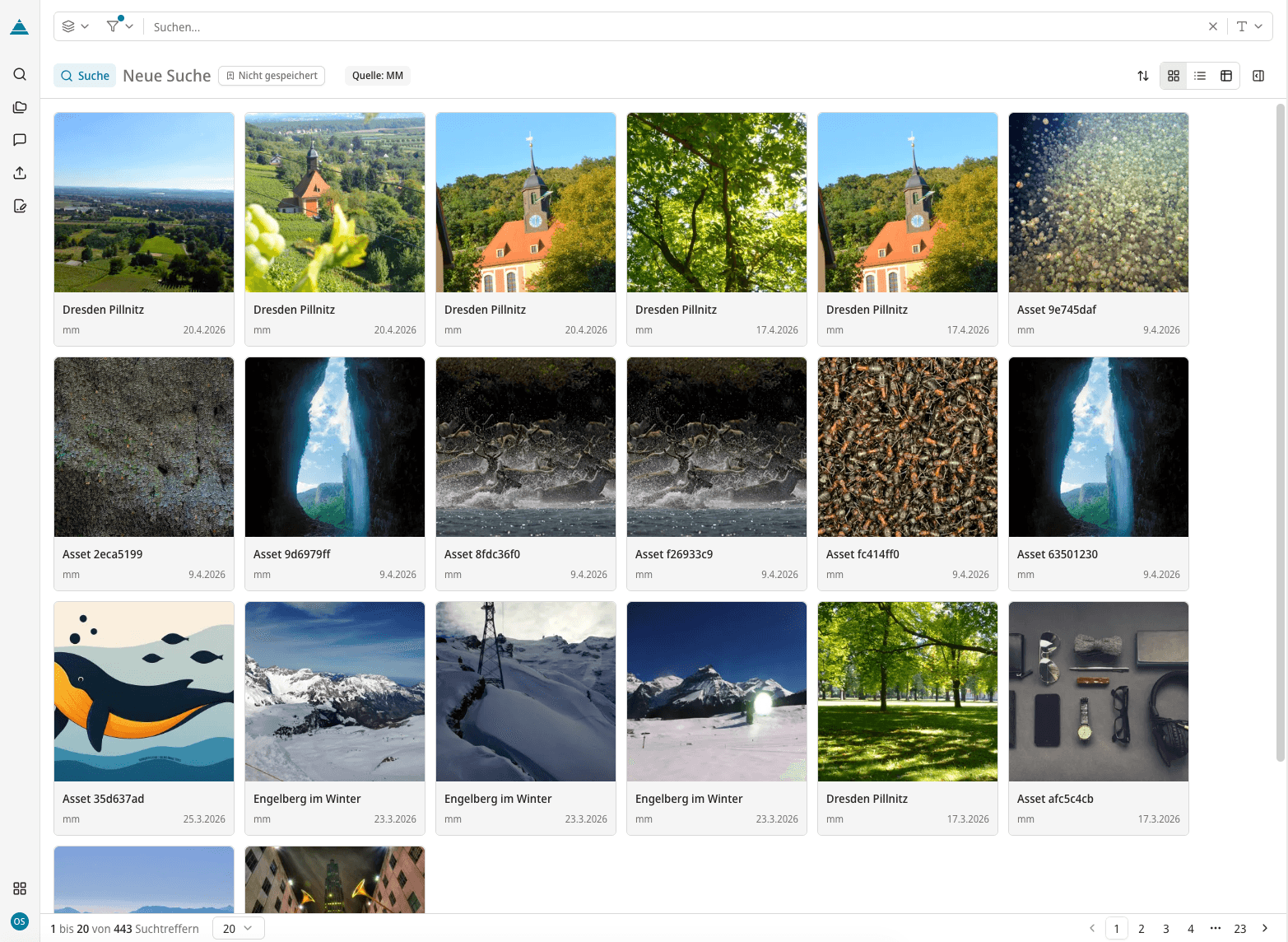
Task: Click the Asset afc5c4cb title text
Action: click(1055, 799)
